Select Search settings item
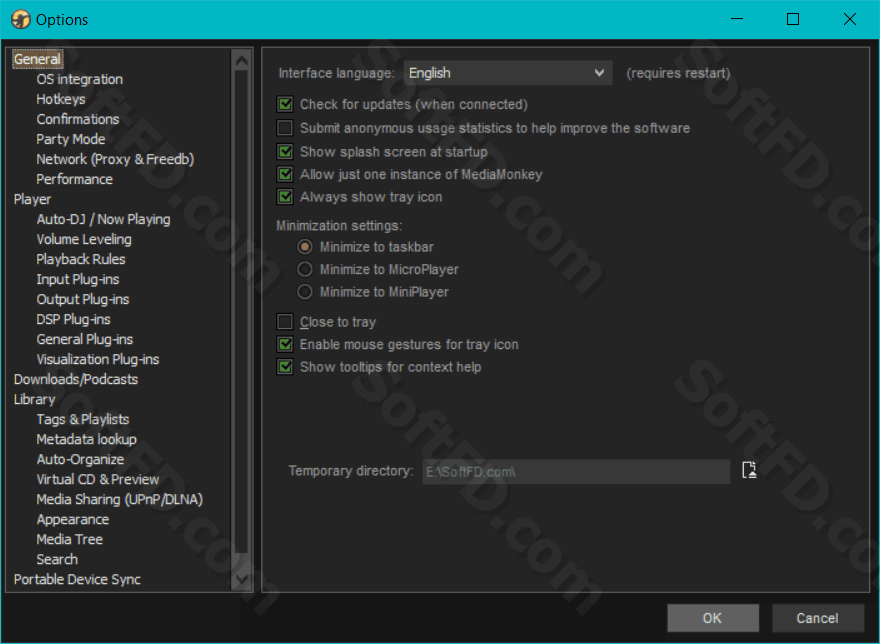This screenshot has width=880, height=644. tap(57, 560)
